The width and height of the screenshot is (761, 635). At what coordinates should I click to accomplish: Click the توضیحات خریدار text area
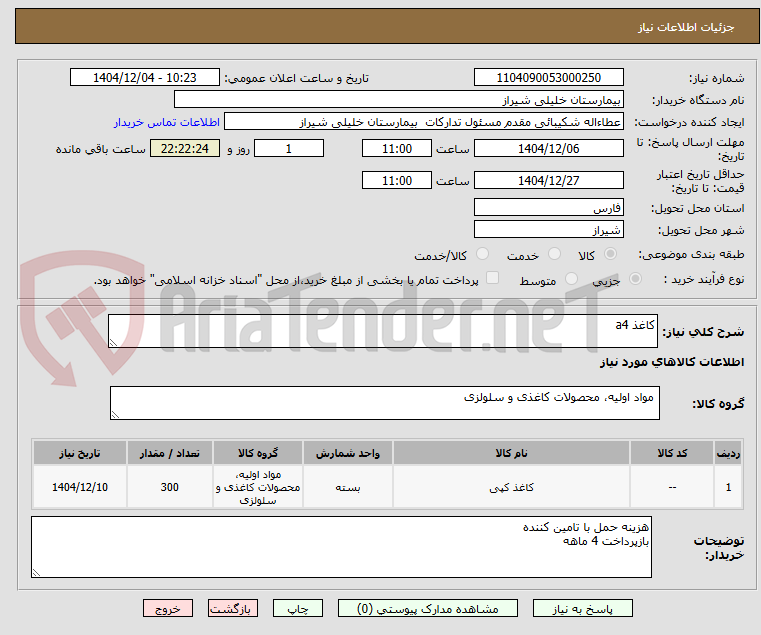click(341, 547)
